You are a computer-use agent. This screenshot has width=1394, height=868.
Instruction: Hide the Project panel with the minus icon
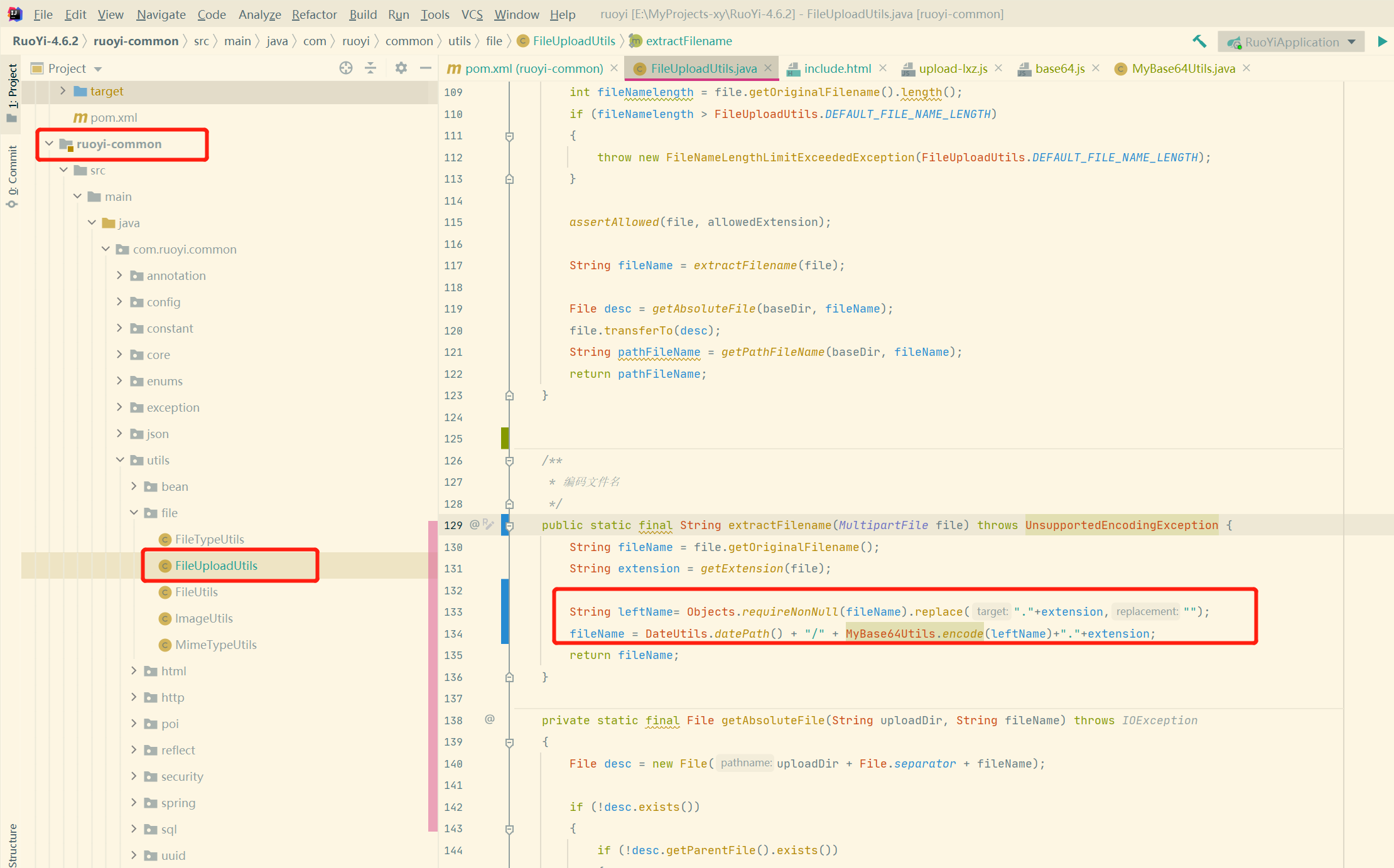click(426, 68)
